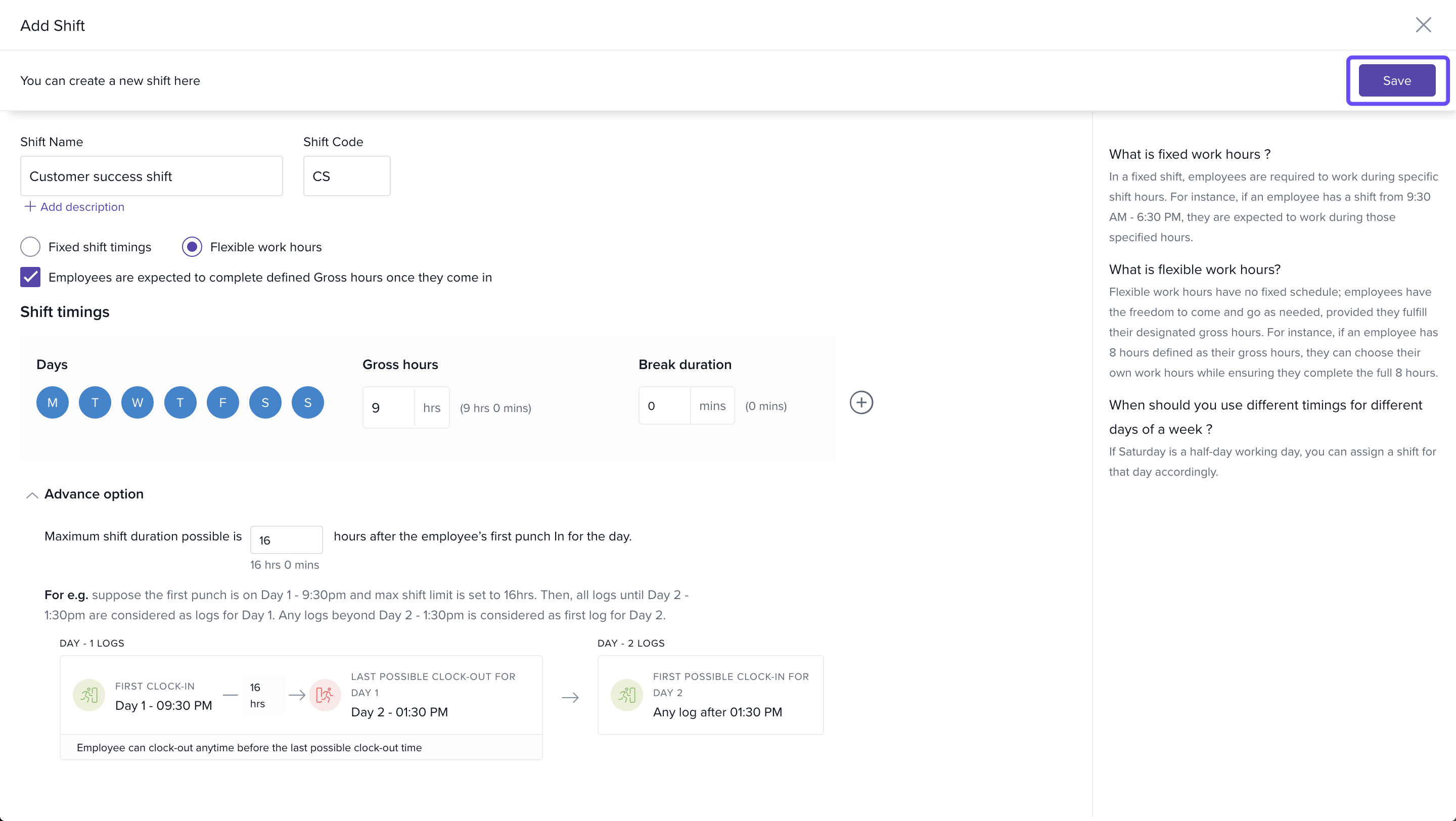
Task: Toggle the Tuesday day circle
Action: [x=95, y=403]
